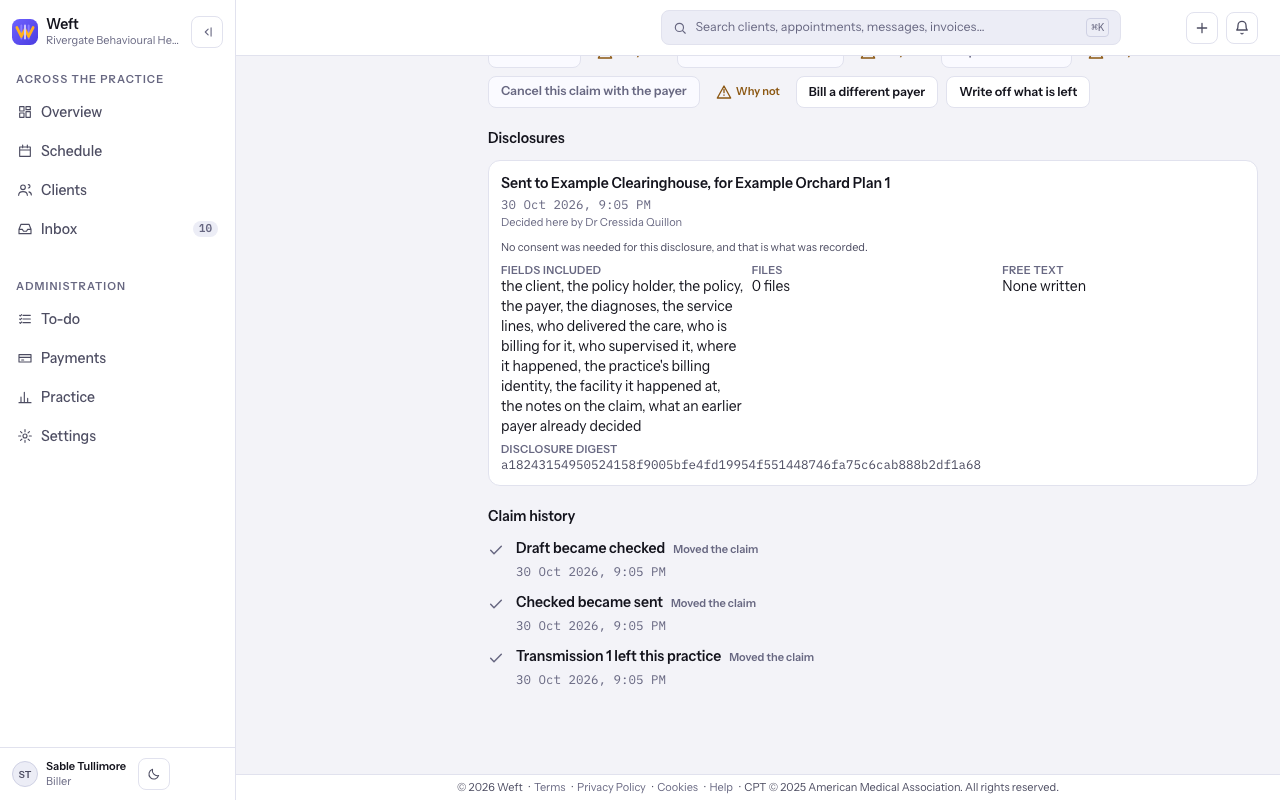Collapse the sidebar with the chevron button
Viewport: 1280px width, 800px height.
[207, 32]
